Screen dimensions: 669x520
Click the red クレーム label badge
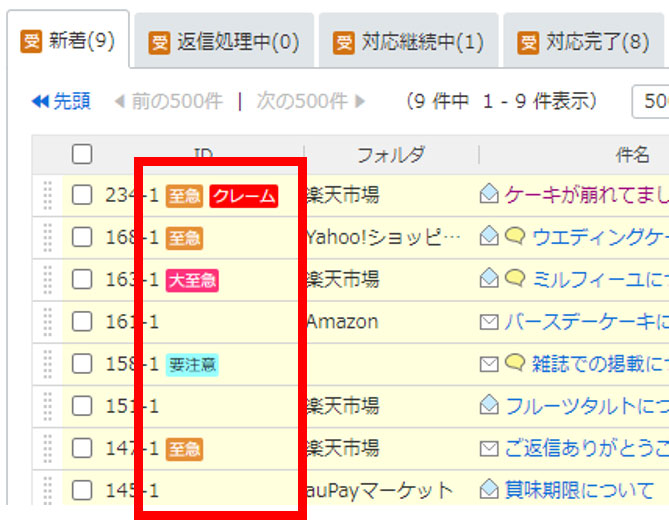point(244,196)
